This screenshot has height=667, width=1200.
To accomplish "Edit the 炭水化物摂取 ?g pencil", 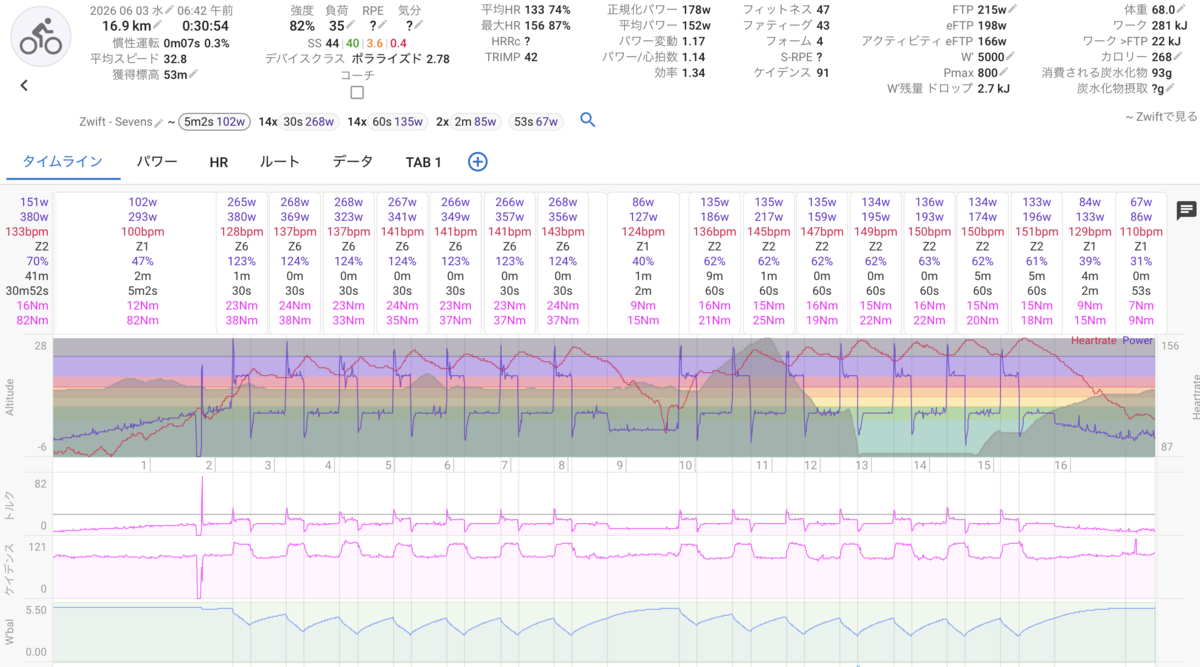I will pyautogui.click(x=1171, y=89).
